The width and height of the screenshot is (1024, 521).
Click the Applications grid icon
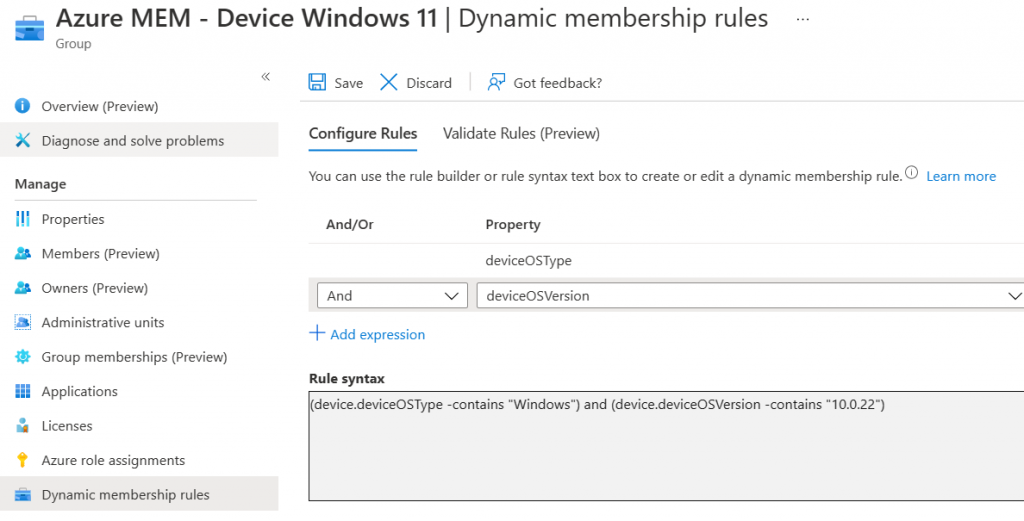[x=22, y=391]
